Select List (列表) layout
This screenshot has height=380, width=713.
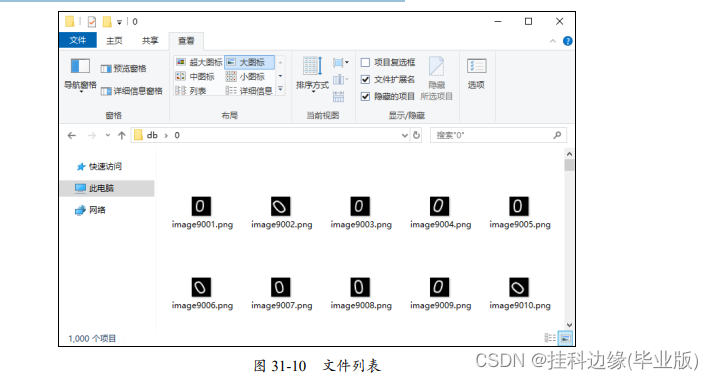click(191, 91)
